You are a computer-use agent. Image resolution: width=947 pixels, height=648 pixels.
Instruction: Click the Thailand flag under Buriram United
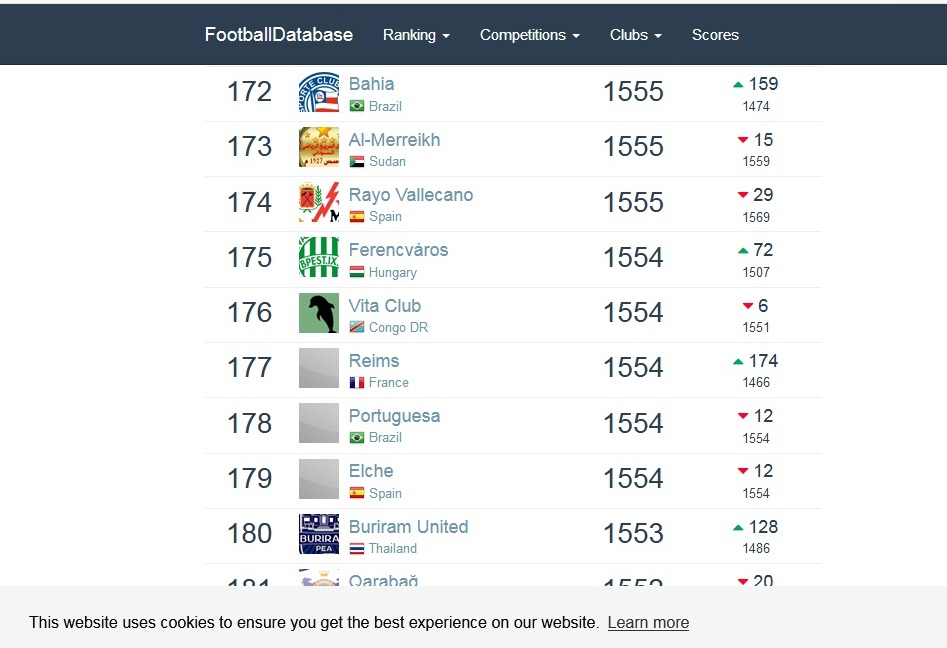pyautogui.click(x=357, y=549)
